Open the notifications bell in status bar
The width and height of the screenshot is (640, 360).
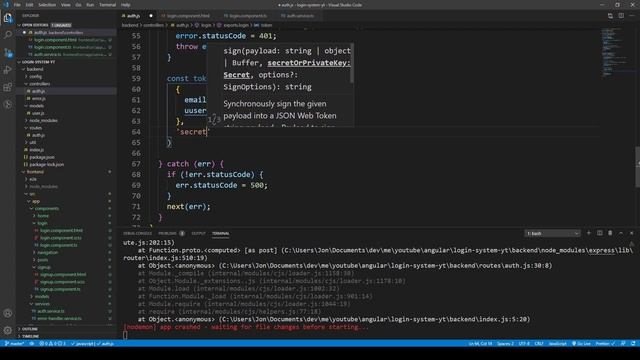click(633, 344)
